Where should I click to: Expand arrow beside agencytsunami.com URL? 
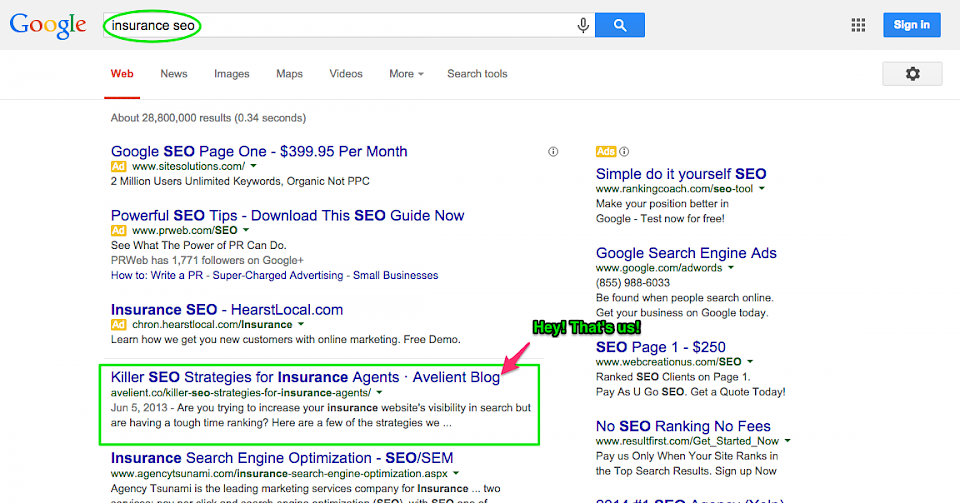[x=456, y=473]
